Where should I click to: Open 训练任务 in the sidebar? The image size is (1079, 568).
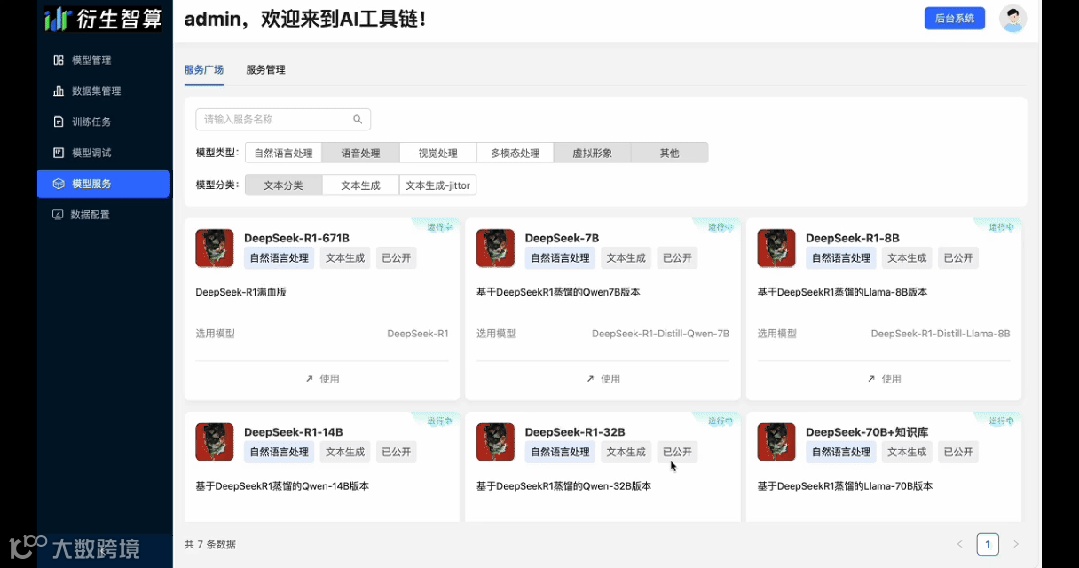[x=103, y=122]
